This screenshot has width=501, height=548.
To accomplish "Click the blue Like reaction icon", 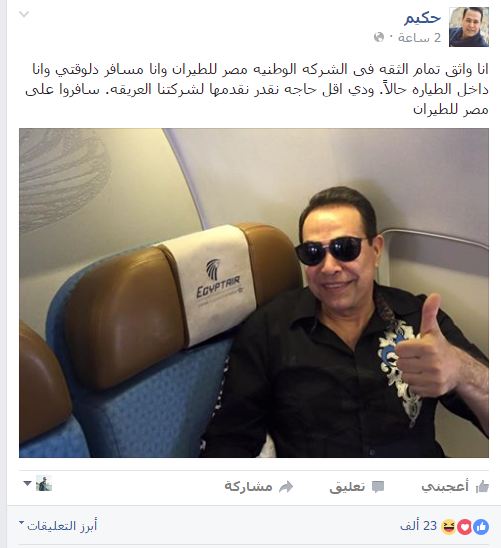I will (x=481, y=527).
